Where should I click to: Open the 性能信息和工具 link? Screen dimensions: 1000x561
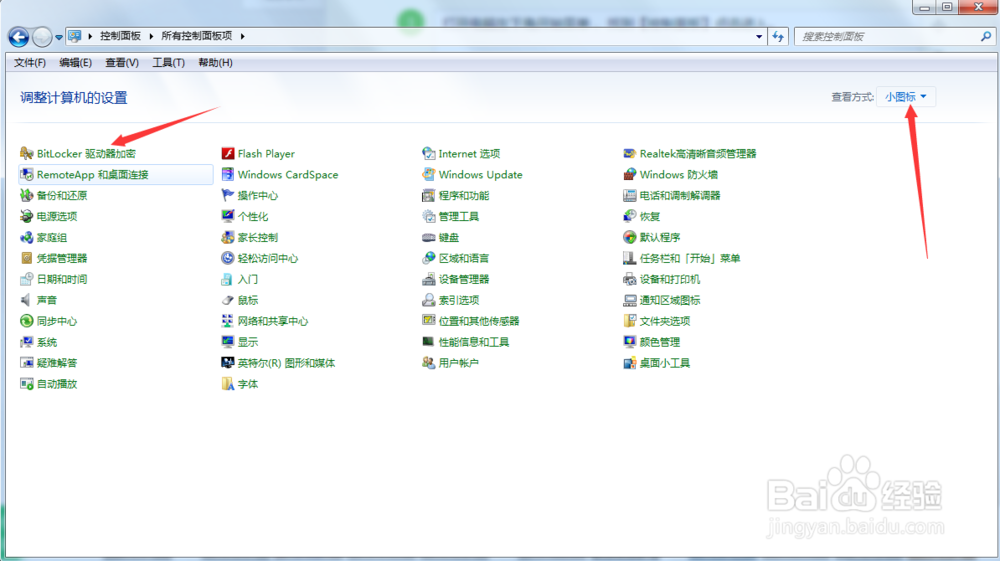tap(474, 342)
